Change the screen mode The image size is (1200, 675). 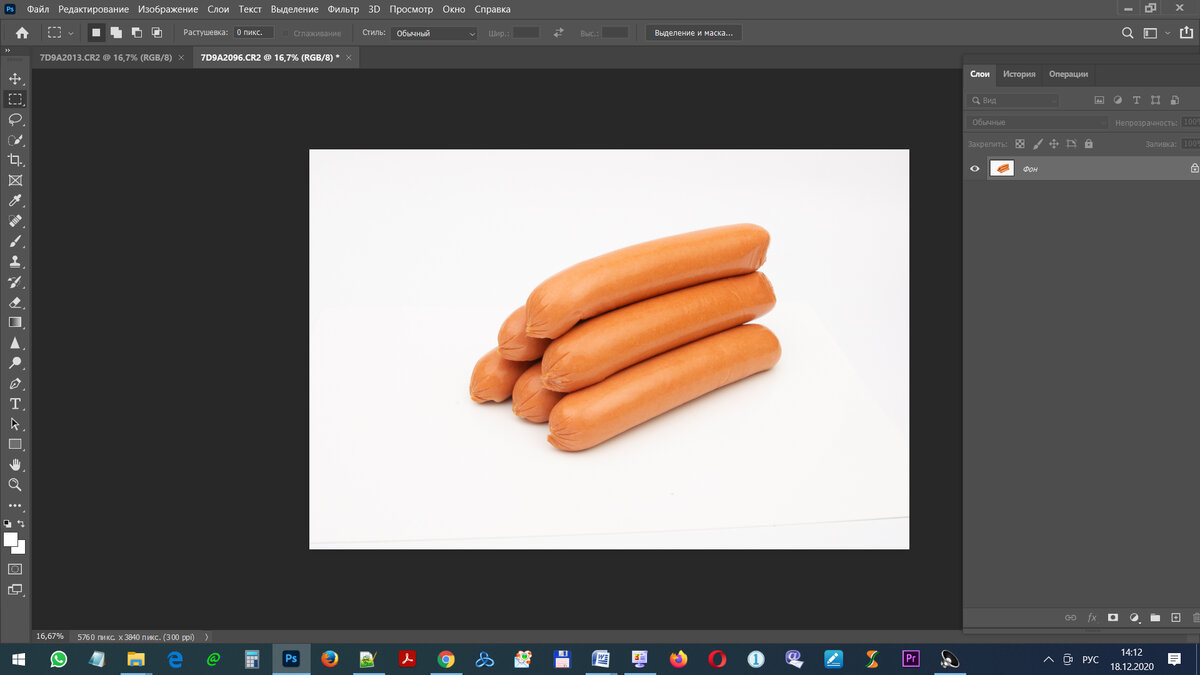[x=15, y=590]
